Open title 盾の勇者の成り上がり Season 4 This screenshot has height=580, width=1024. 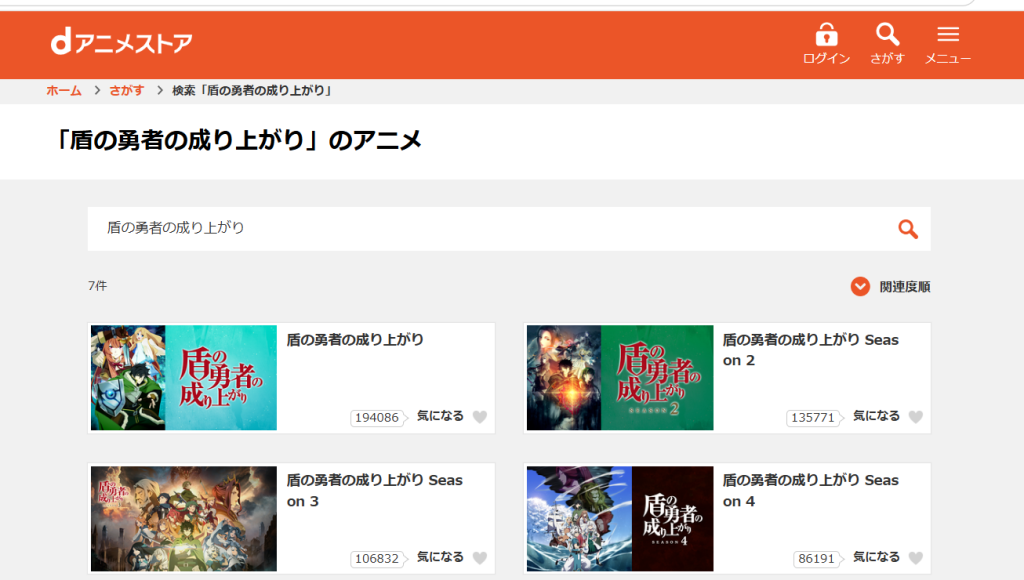810,491
